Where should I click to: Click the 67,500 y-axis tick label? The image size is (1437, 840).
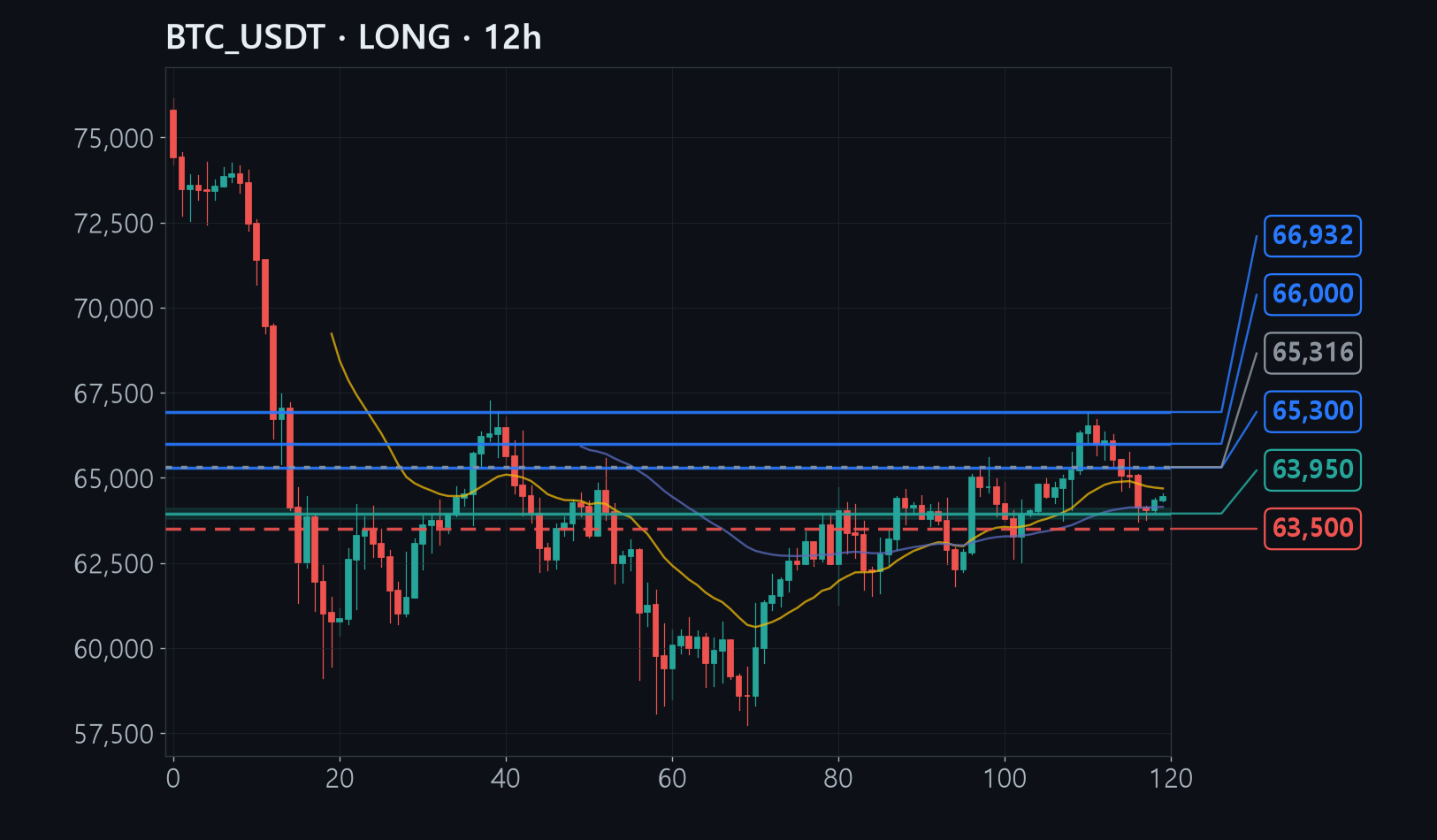[114, 393]
